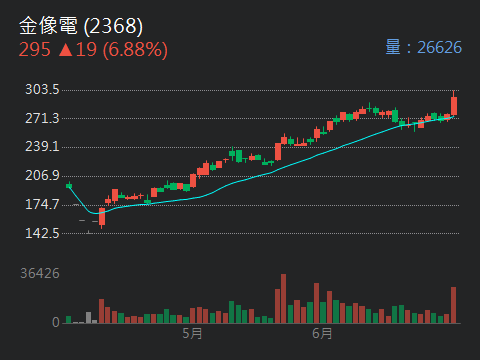Click the 271.3 price axis label
Image resolution: width=480 pixels, height=360 pixels.
point(42,118)
